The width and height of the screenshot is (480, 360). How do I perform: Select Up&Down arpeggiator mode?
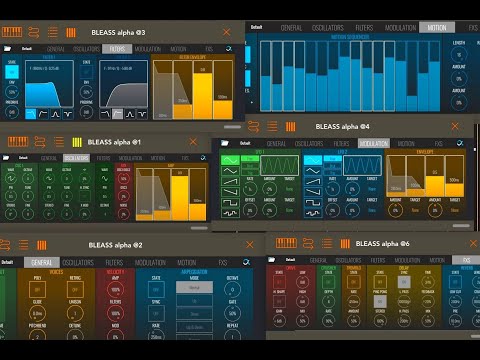[194, 327]
